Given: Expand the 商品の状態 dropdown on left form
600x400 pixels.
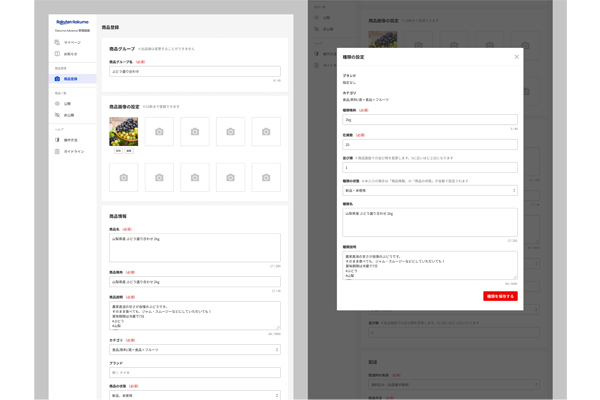Looking at the screenshot, I should click(194, 395).
